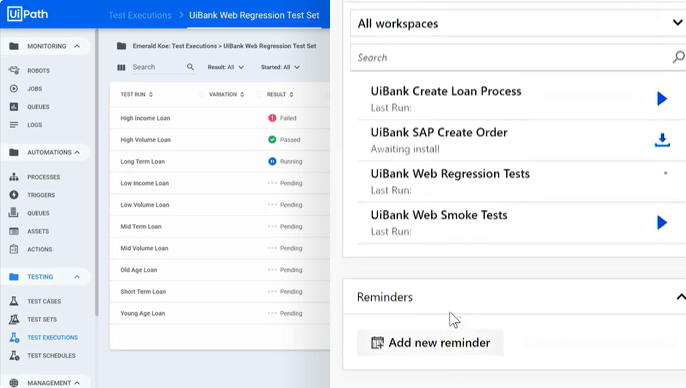Click the assistant search magnifier icon
This screenshot has height=388, width=686.
(678, 57)
